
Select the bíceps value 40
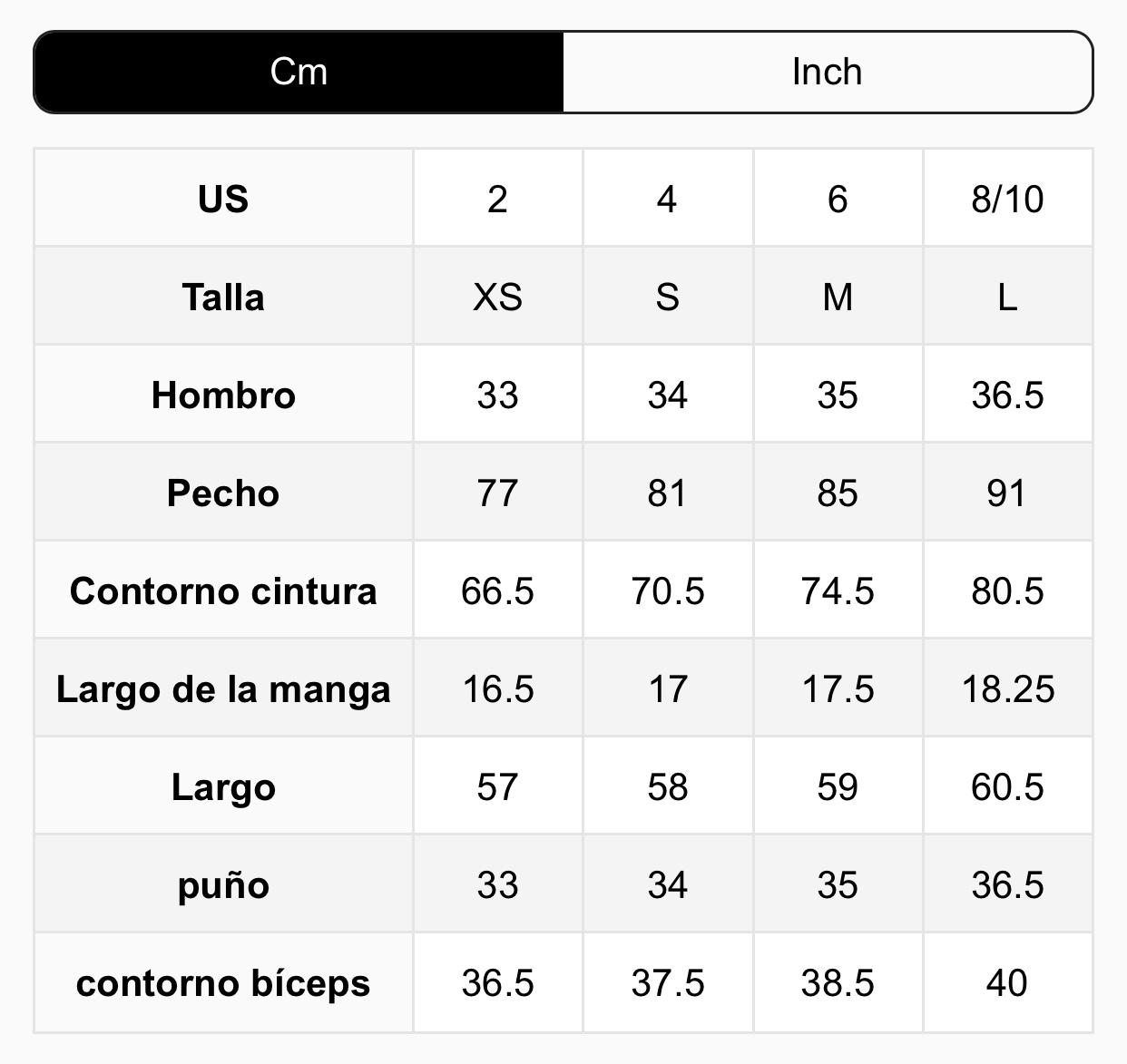tap(1007, 982)
